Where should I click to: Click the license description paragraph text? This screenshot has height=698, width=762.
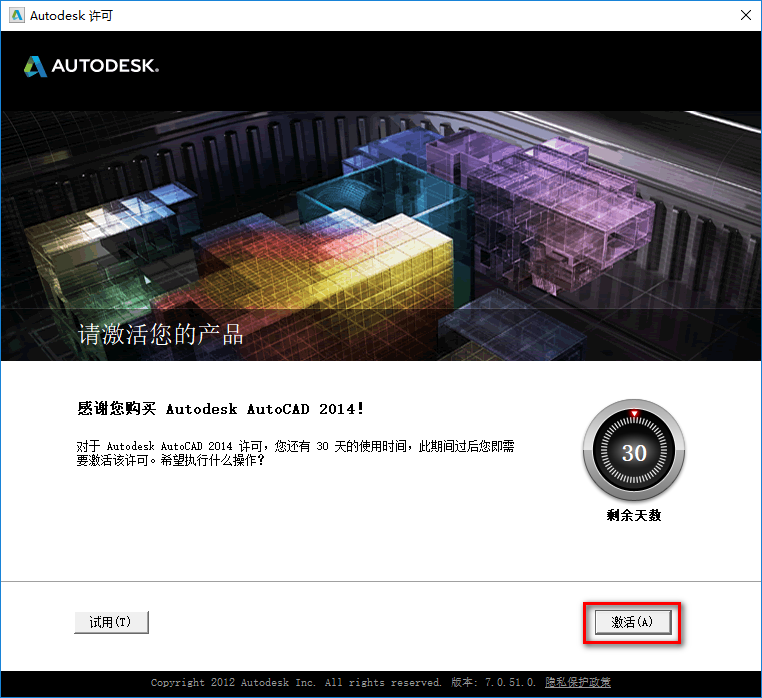click(x=300, y=454)
